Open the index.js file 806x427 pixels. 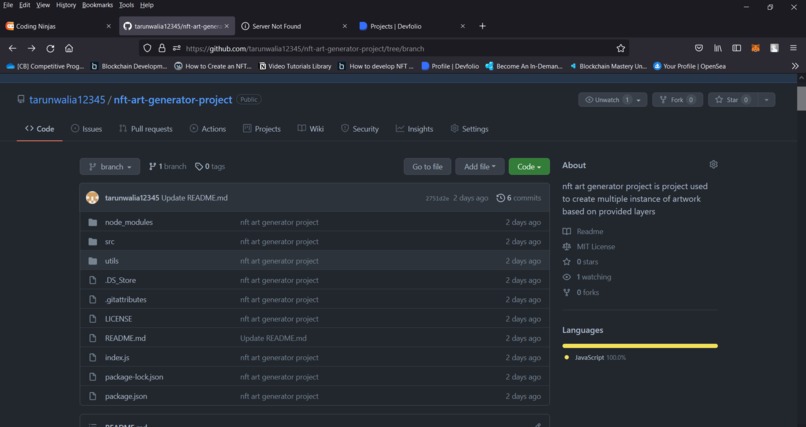point(117,358)
